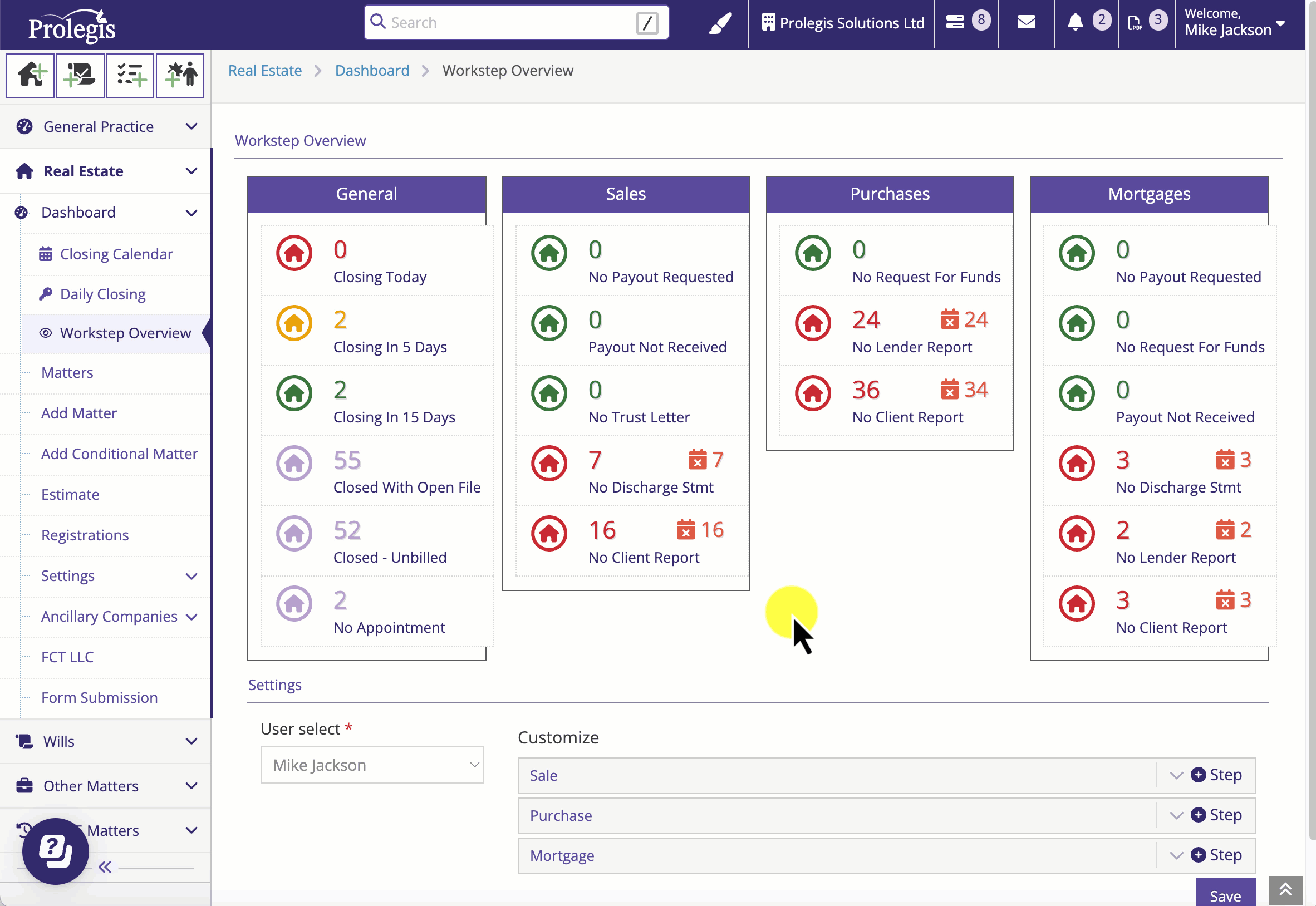Open the envelope messages icon
Screen dimensions: 1316x906
point(1026,23)
